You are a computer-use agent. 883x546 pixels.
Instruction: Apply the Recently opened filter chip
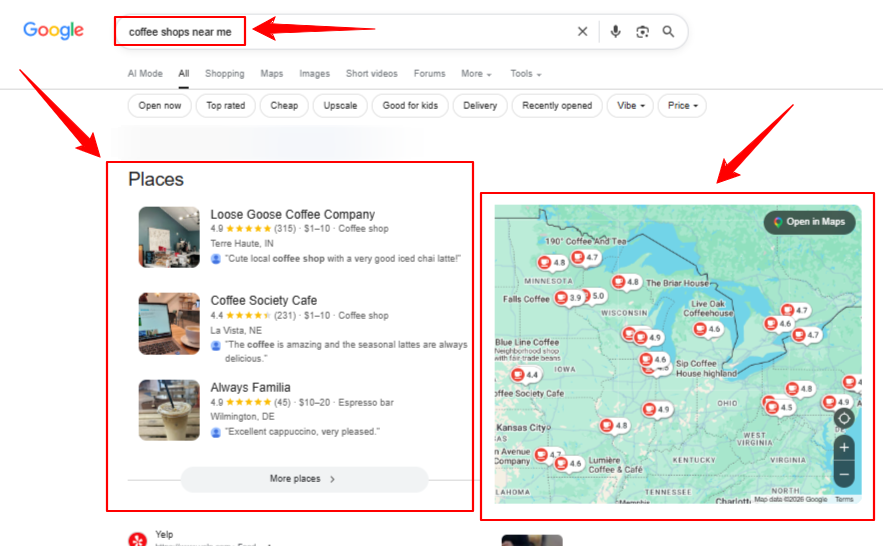coord(557,106)
